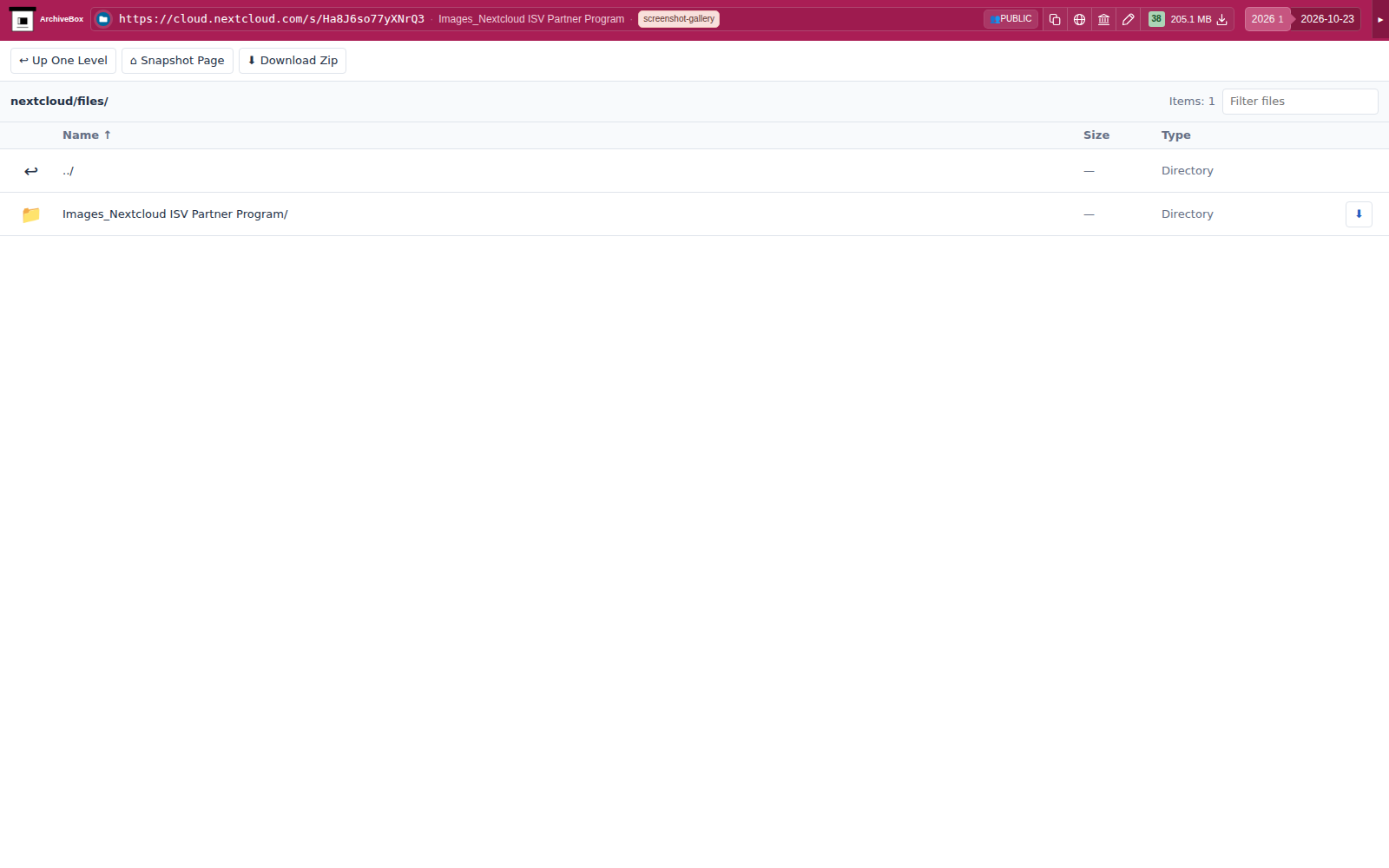Open the cloud.nextcloud.com snapshot URL link
This screenshot has height=868, width=1389.
272,19
